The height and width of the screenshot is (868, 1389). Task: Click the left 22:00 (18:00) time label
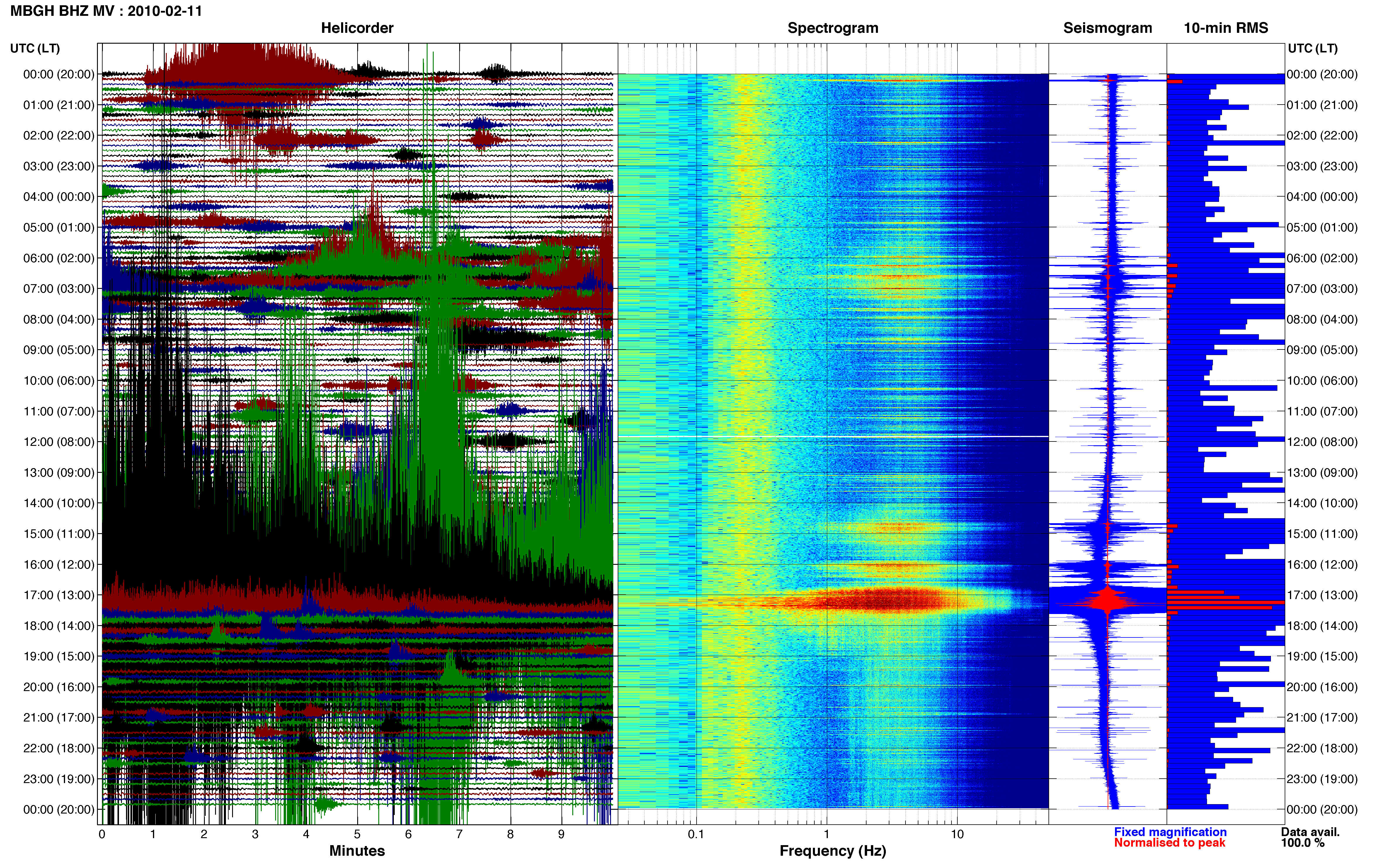[59, 748]
